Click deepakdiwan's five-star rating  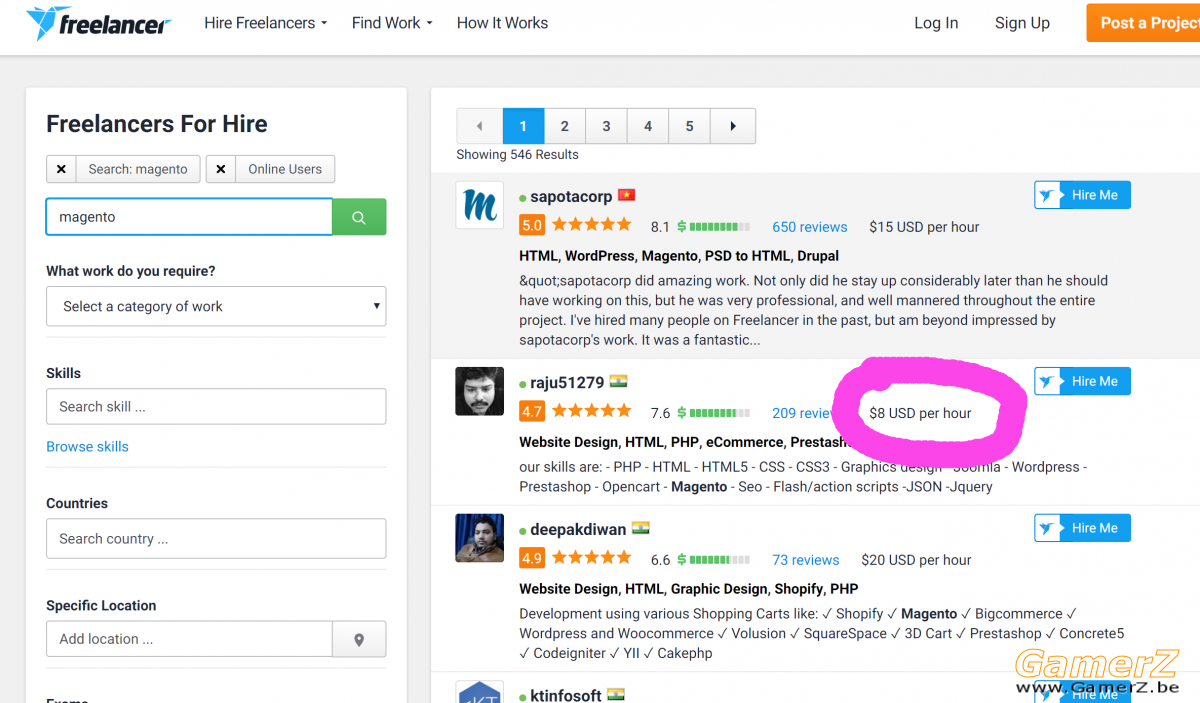[x=592, y=559]
